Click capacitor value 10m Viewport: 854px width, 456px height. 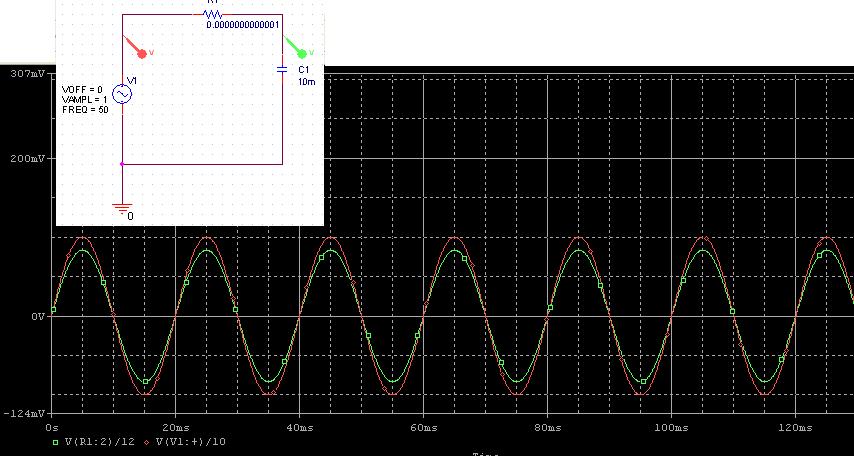[307, 82]
